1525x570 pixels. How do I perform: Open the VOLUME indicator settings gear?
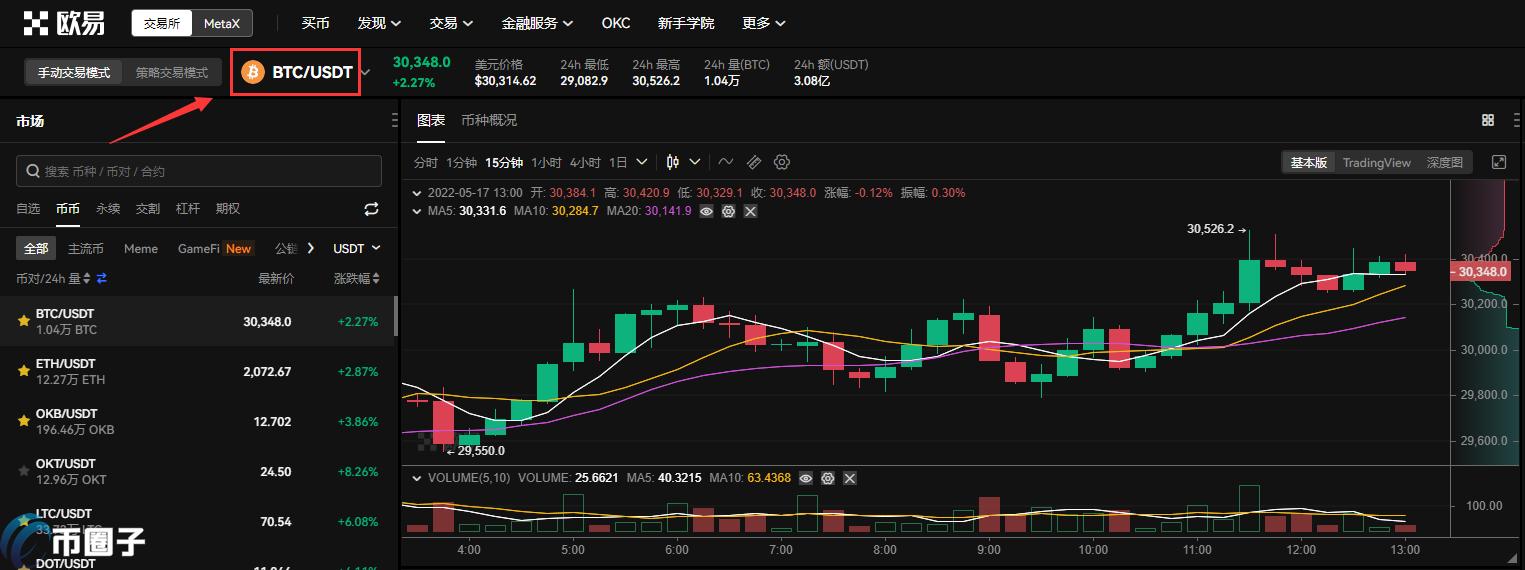(x=828, y=478)
